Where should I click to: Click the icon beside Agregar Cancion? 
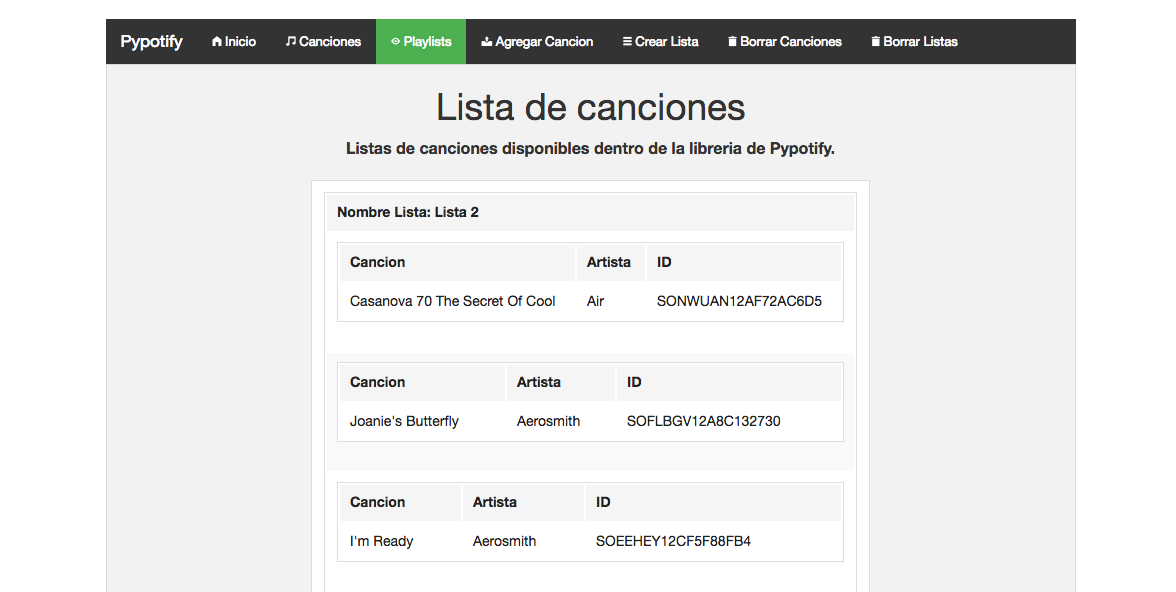point(487,42)
